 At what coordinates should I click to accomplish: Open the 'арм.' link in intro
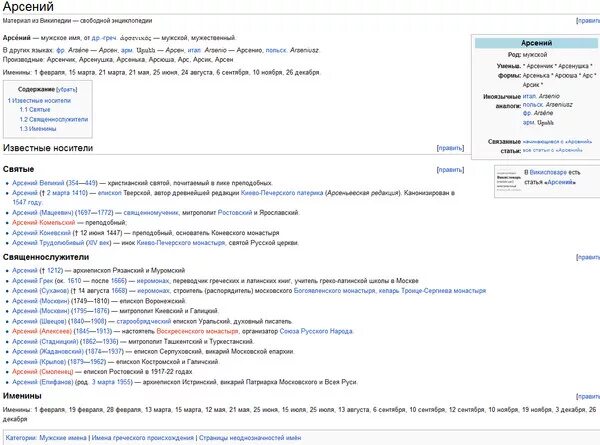pos(127,50)
